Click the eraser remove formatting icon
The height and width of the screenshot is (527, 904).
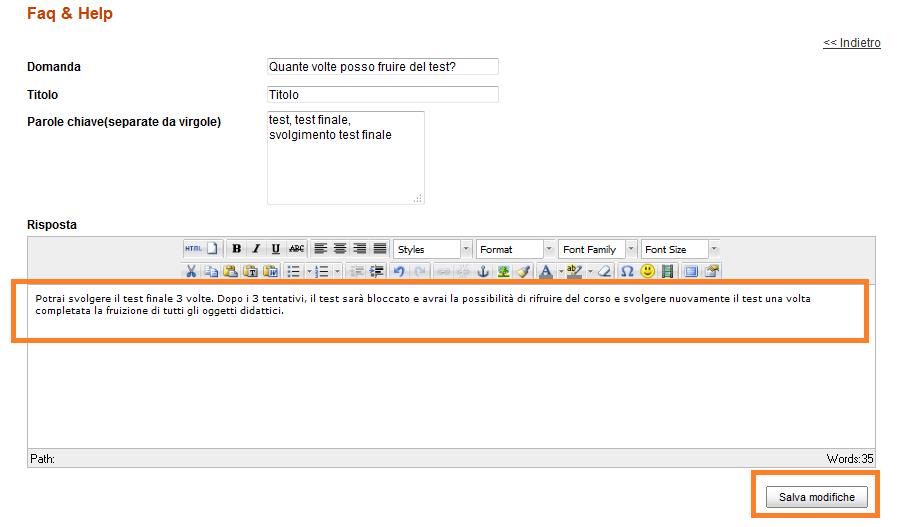[x=605, y=271]
